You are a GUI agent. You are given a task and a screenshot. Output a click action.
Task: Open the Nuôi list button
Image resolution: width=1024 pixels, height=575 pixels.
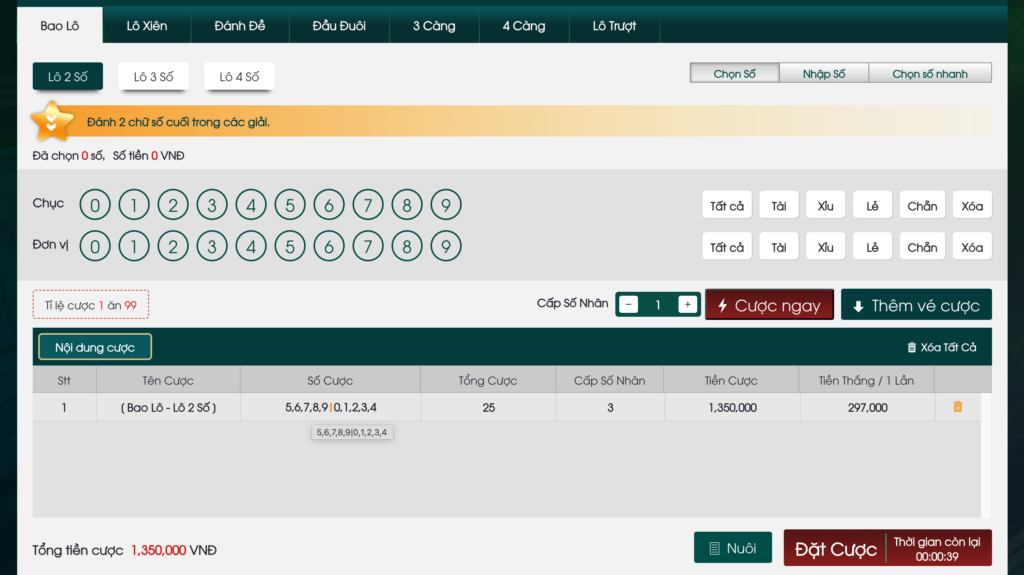coord(732,548)
